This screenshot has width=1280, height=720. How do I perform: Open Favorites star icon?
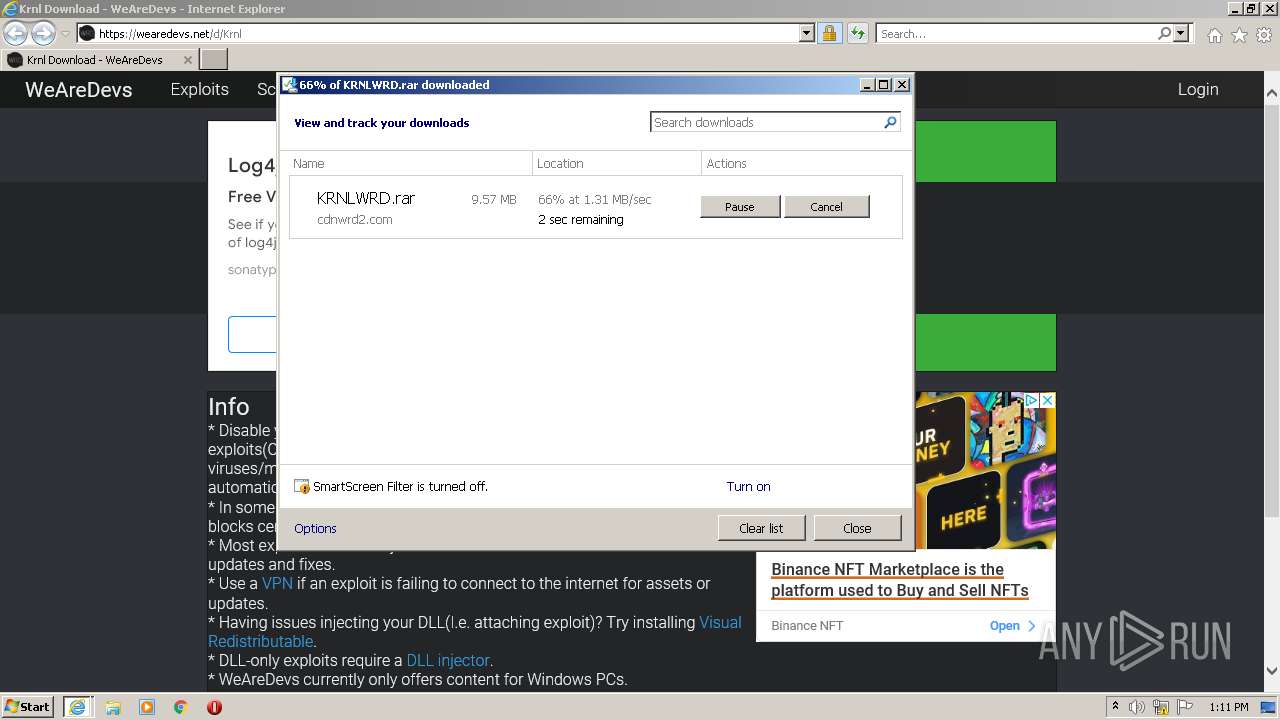pyautogui.click(x=1239, y=35)
